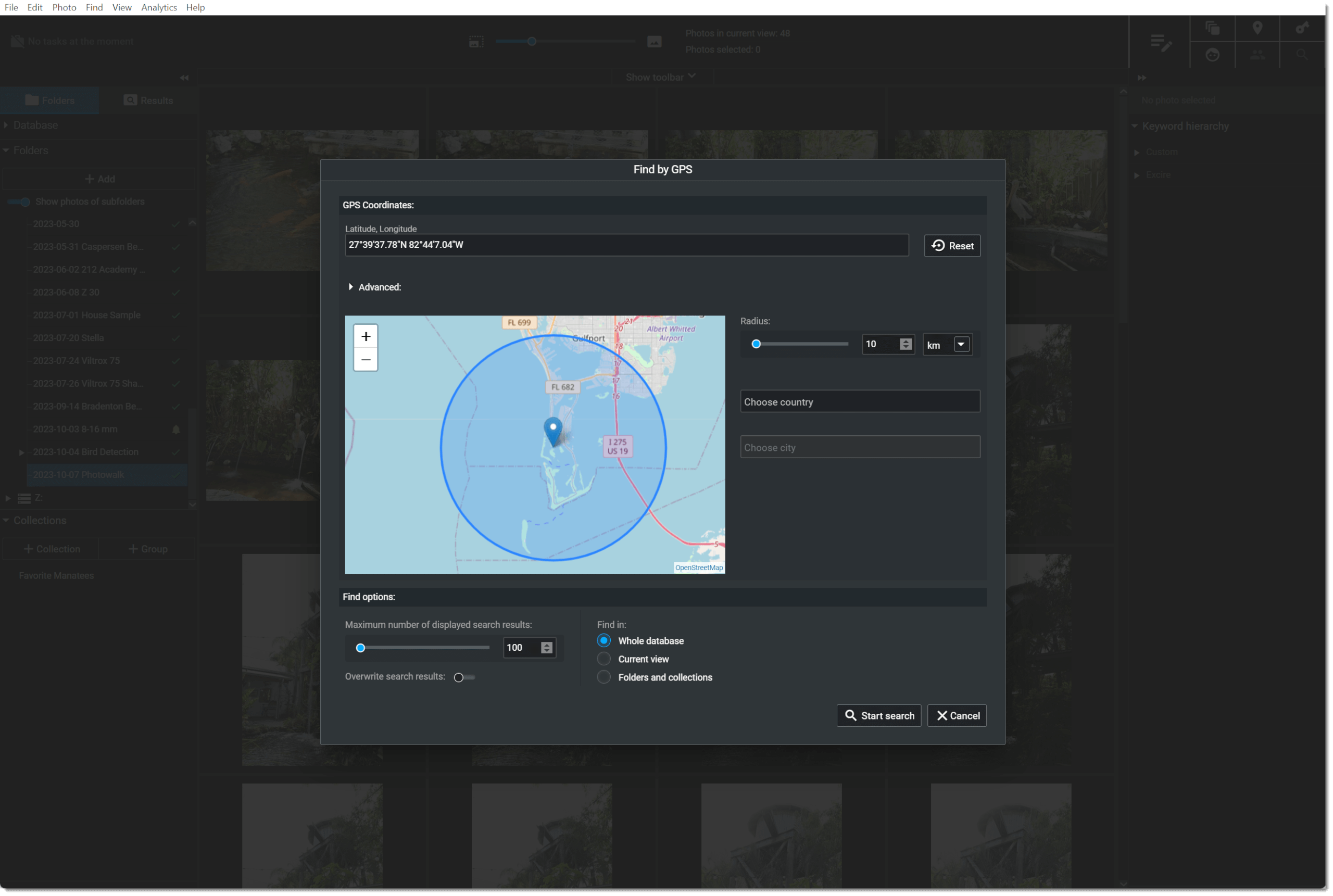This screenshot has width=1333, height=896.
Task: Expand the Advanced section
Action: coord(351,287)
